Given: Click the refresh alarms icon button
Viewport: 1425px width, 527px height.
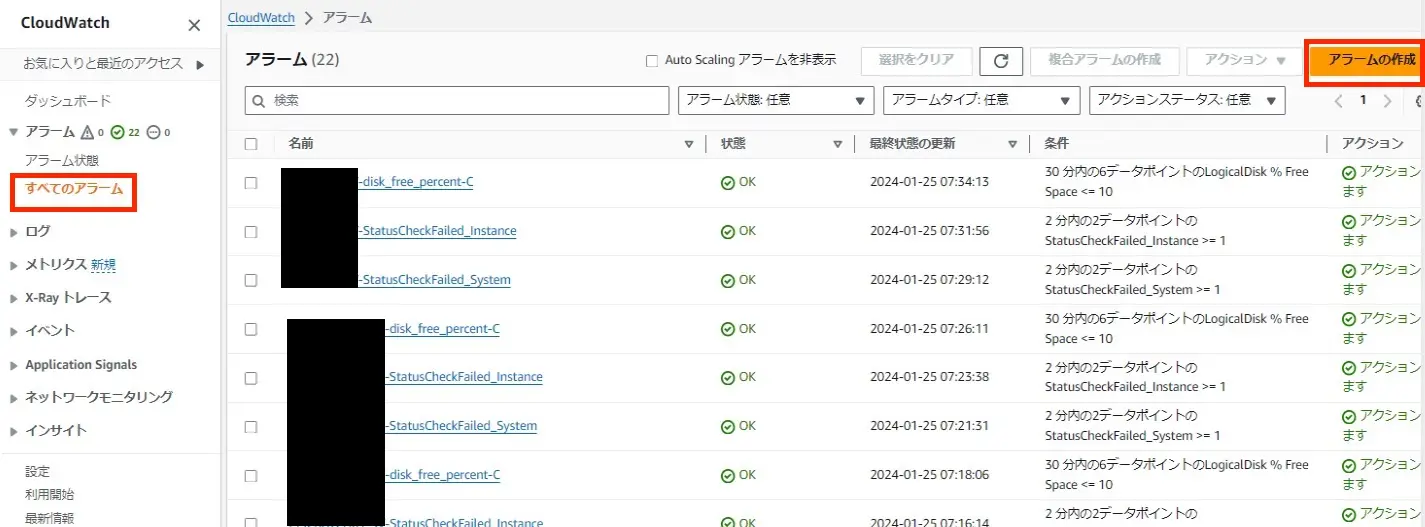Looking at the screenshot, I should (1000, 61).
